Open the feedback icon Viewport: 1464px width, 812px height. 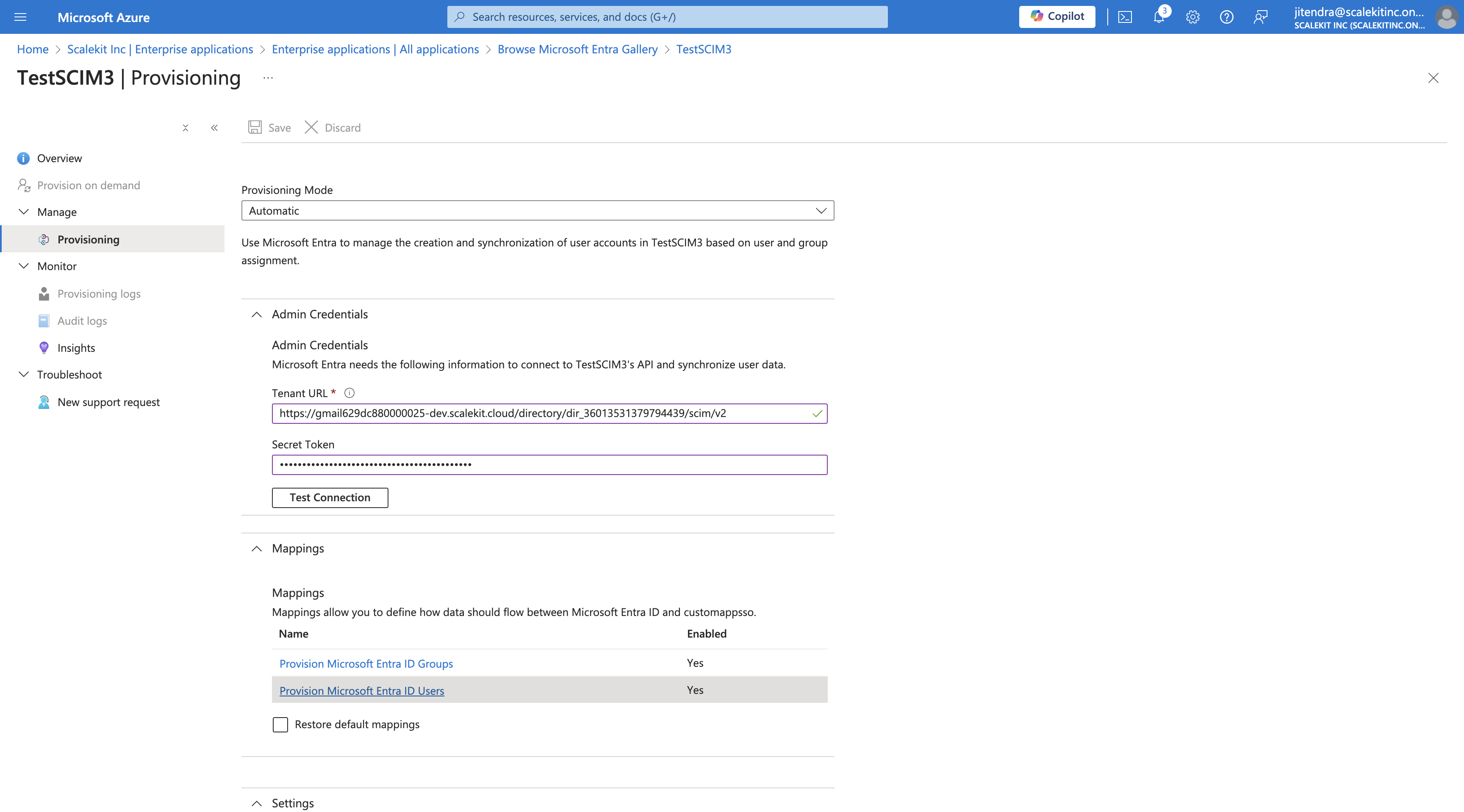point(1261,17)
